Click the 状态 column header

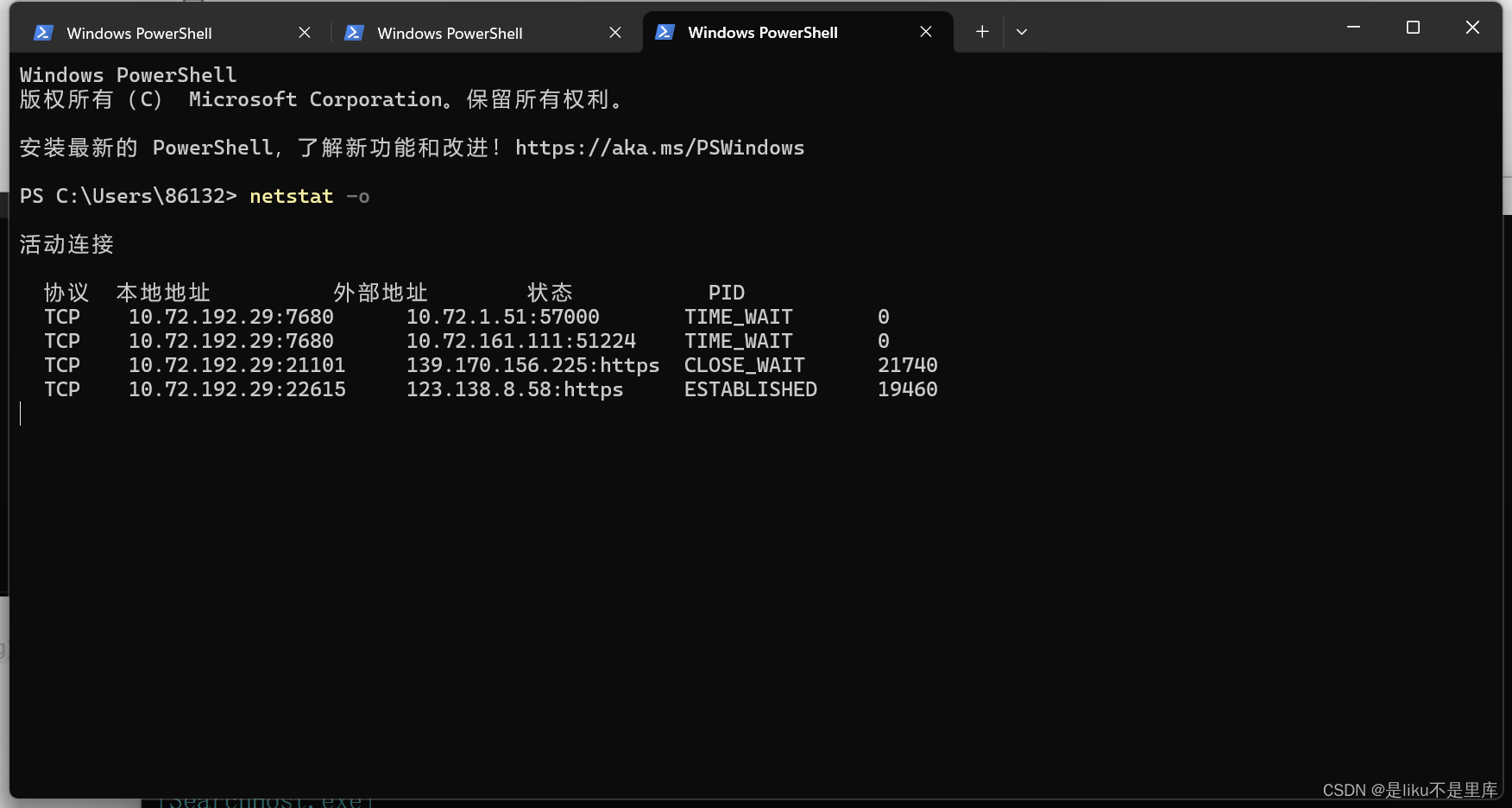point(551,293)
